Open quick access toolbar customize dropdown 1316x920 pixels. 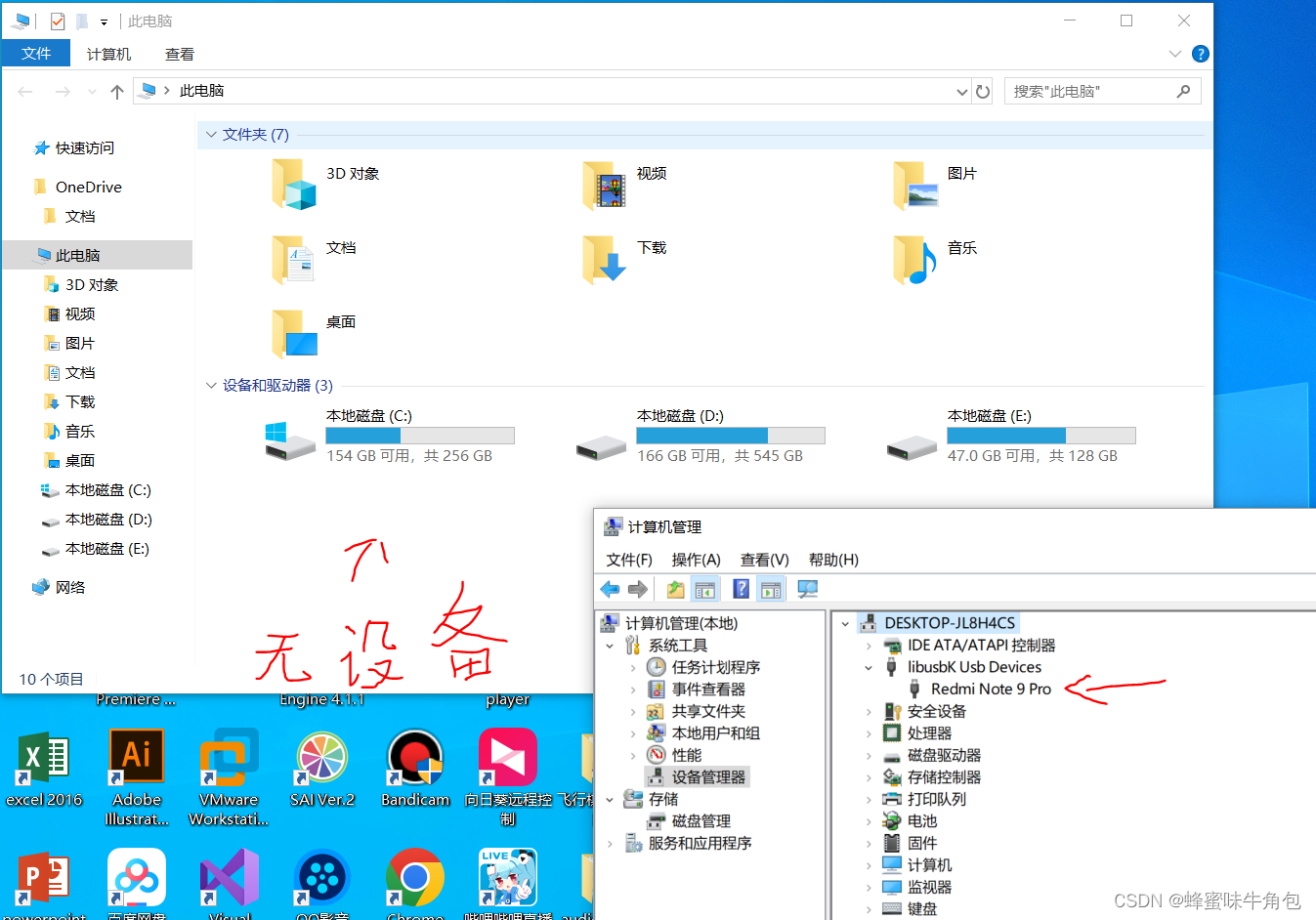tap(104, 21)
